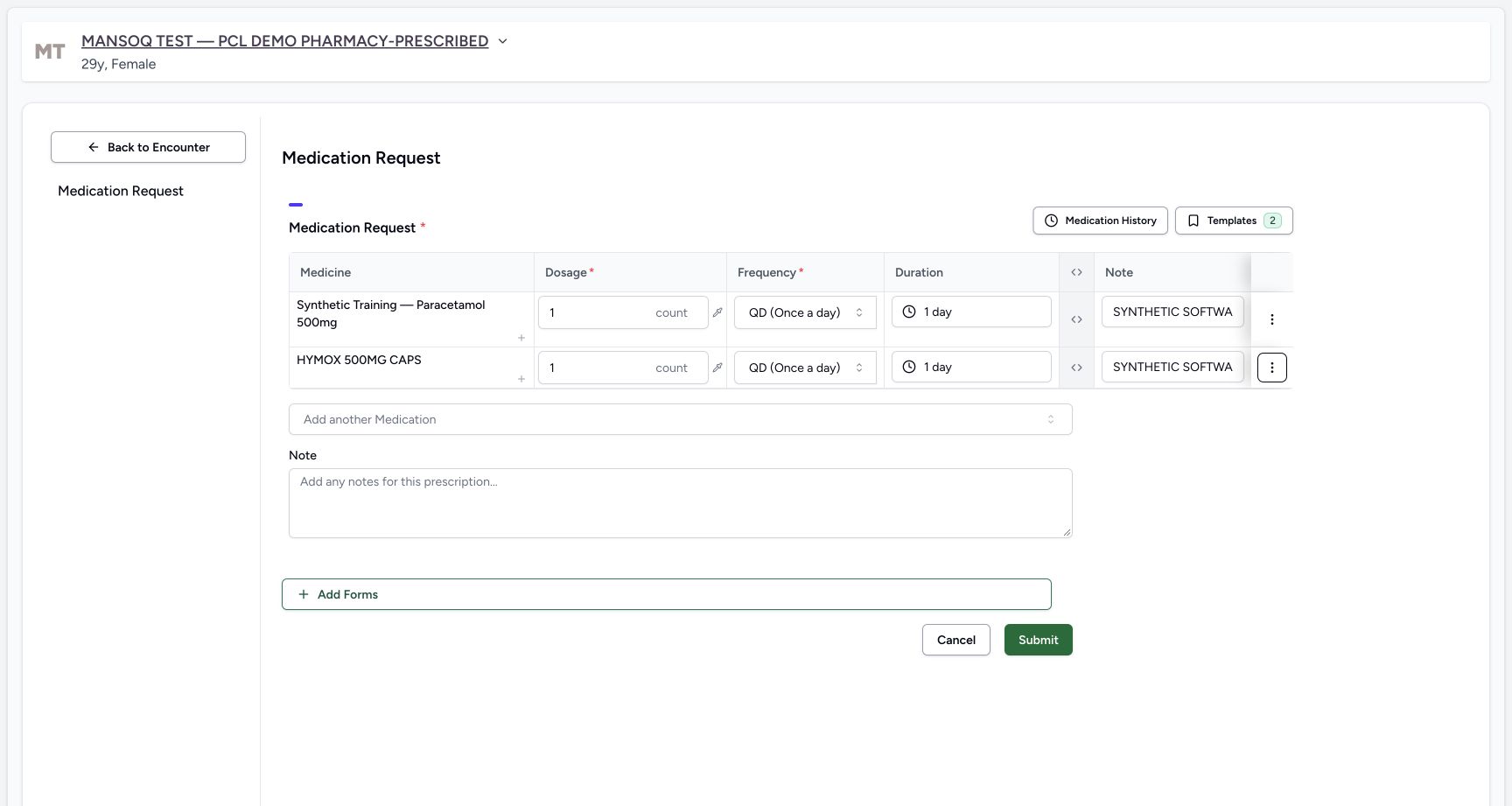Click the expand arrows icon in HYMOX row
Image resolution: width=1512 pixels, height=806 pixels.
1076,368
